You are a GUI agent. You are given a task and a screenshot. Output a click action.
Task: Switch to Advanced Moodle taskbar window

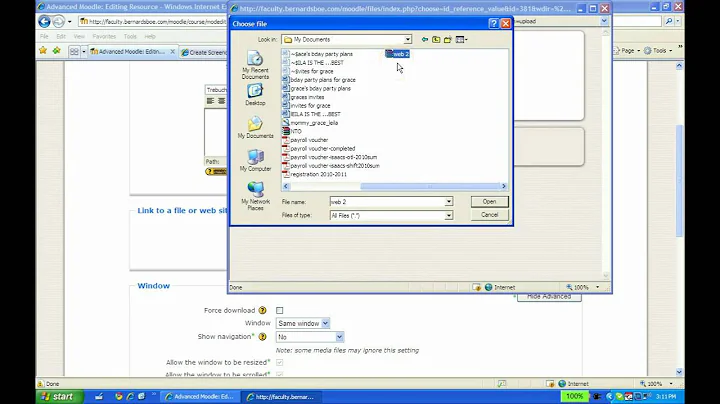click(x=200, y=397)
